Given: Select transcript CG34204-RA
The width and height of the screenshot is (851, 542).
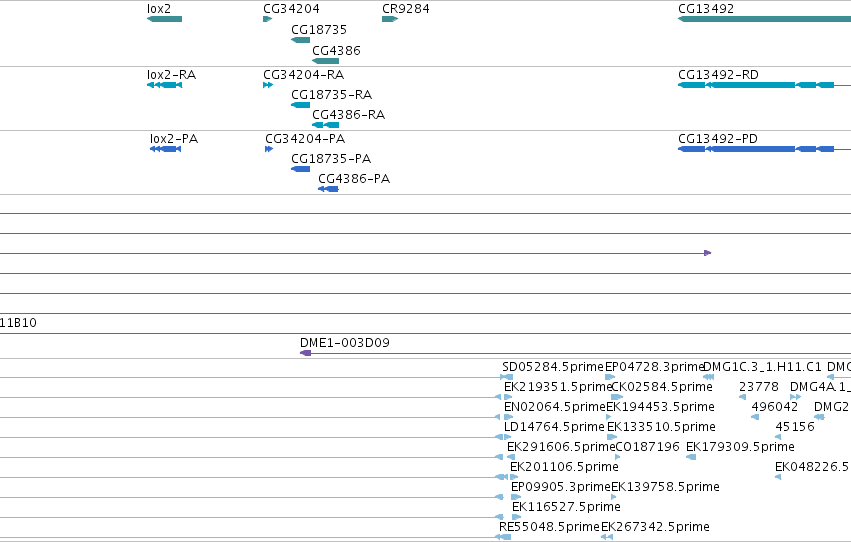Looking at the screenshot, I should tap(304, 74).
